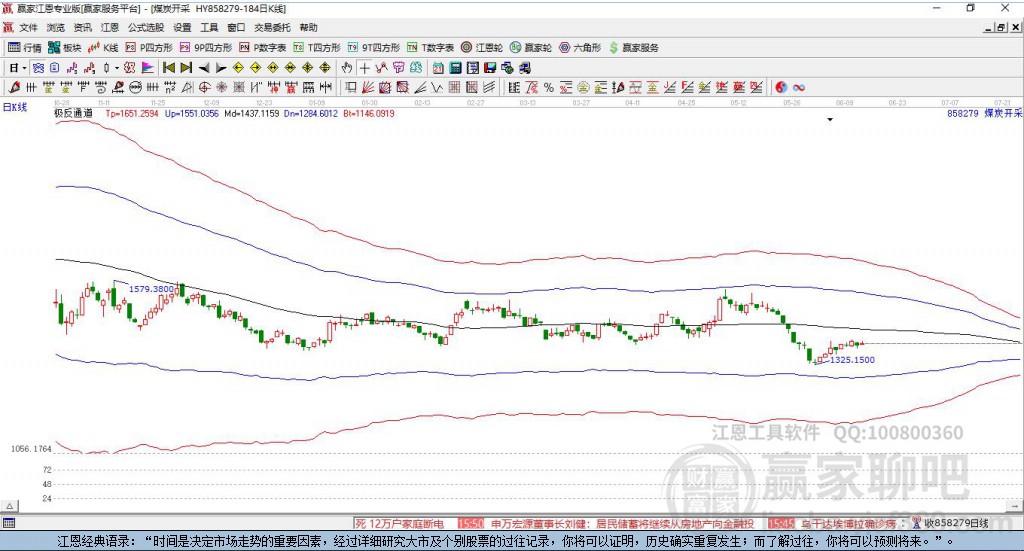Select the Gann fan lines tool
This screenshot has height=551, width=1024.
tap(368, 87)
